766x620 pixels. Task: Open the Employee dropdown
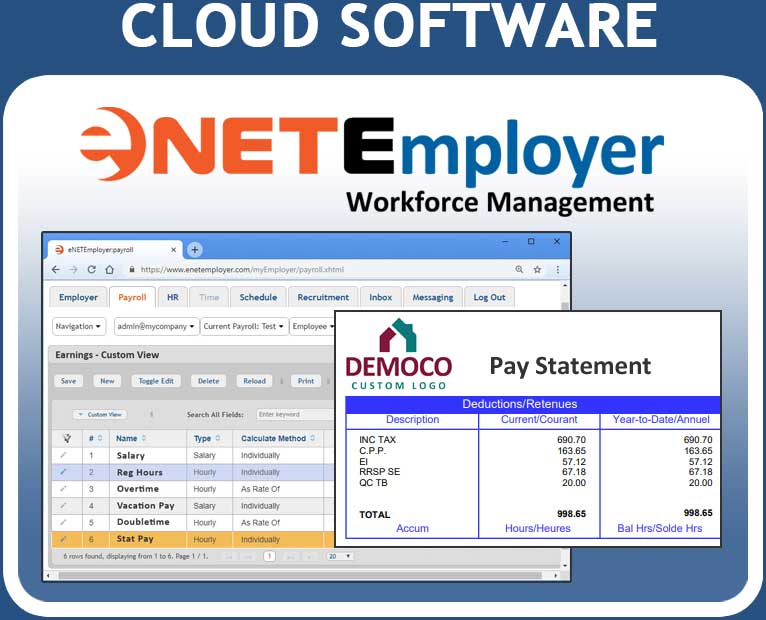[x=313, y=326]
